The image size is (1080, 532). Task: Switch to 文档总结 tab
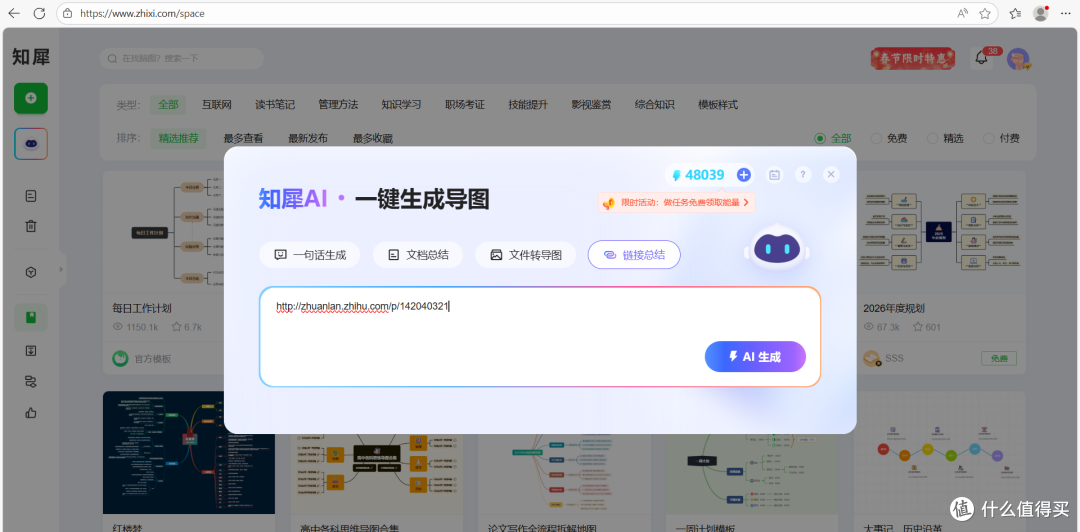tap(418, 254)
